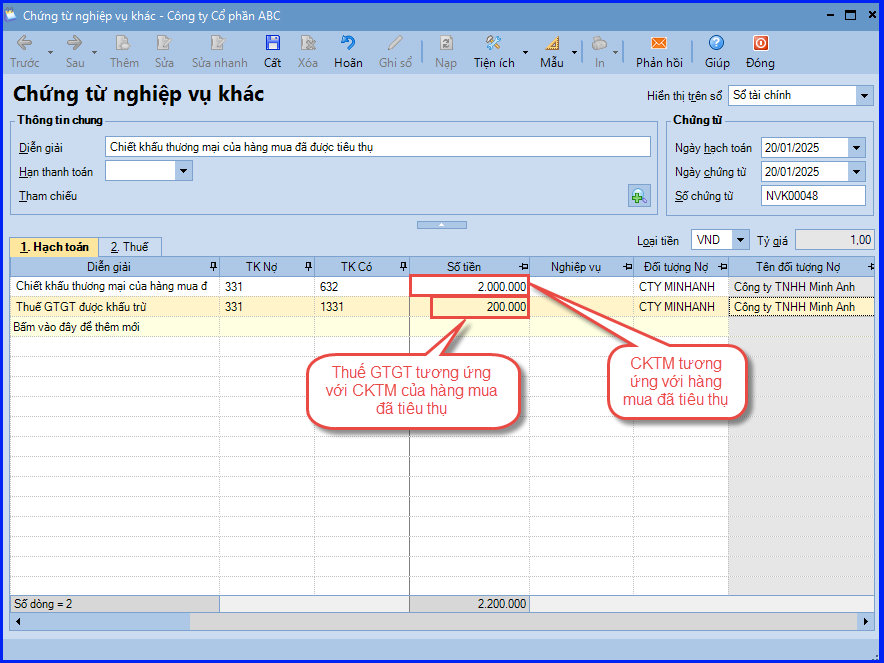
Task: Open Phản hồi feedback
Action: pos(658,44)
